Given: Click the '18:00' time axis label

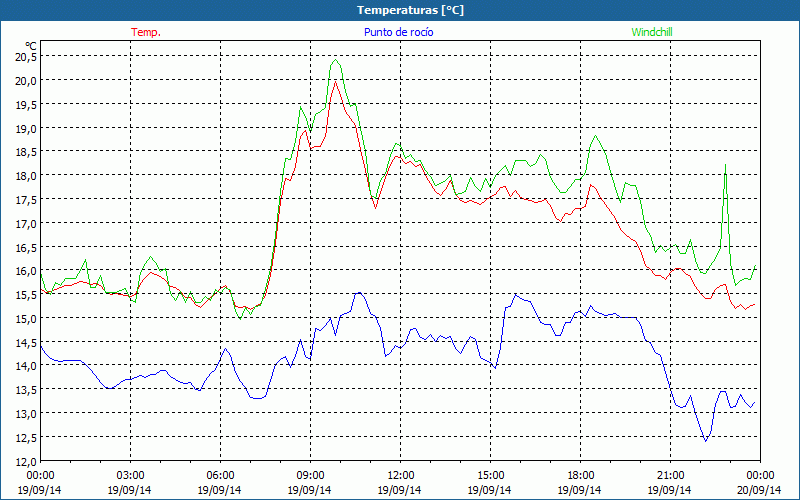Looking at the screenshot, I should (x=581, y=475).
